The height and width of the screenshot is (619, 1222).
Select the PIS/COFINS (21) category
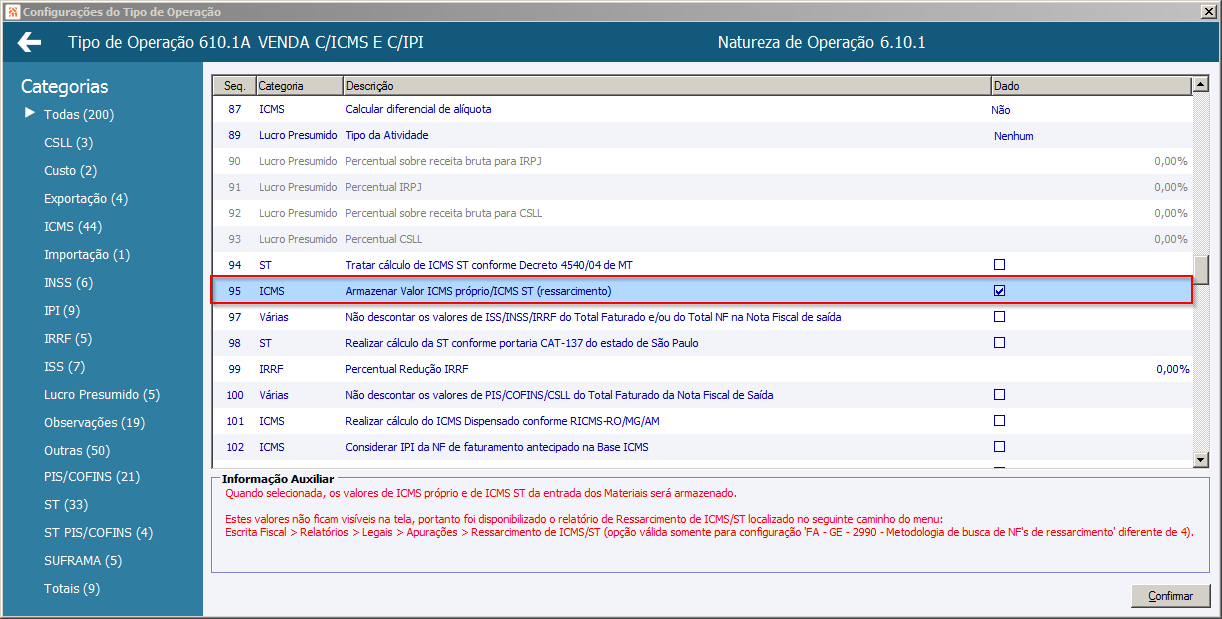click(92, 477)
